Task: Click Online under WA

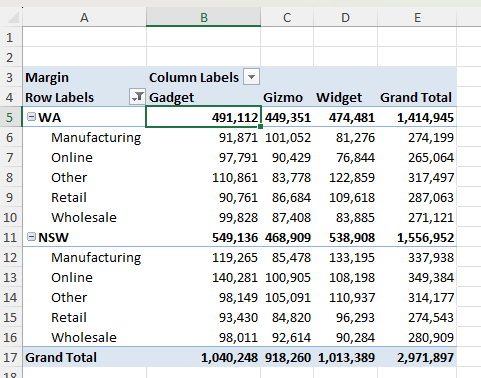Action: [72, 157]
